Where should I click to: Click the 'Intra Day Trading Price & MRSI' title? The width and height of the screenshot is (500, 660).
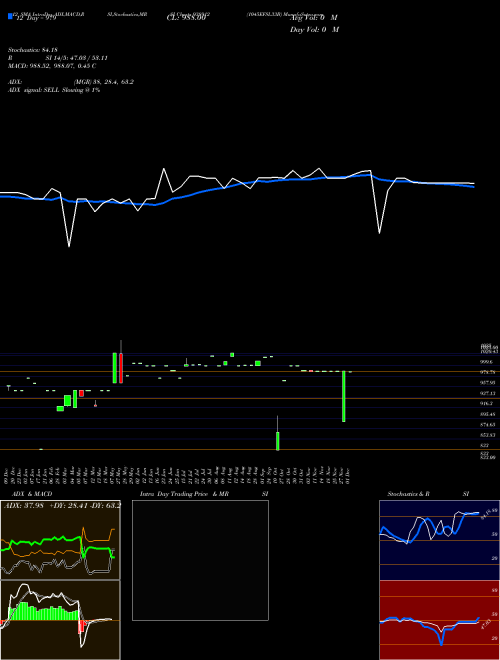(204, 494)
